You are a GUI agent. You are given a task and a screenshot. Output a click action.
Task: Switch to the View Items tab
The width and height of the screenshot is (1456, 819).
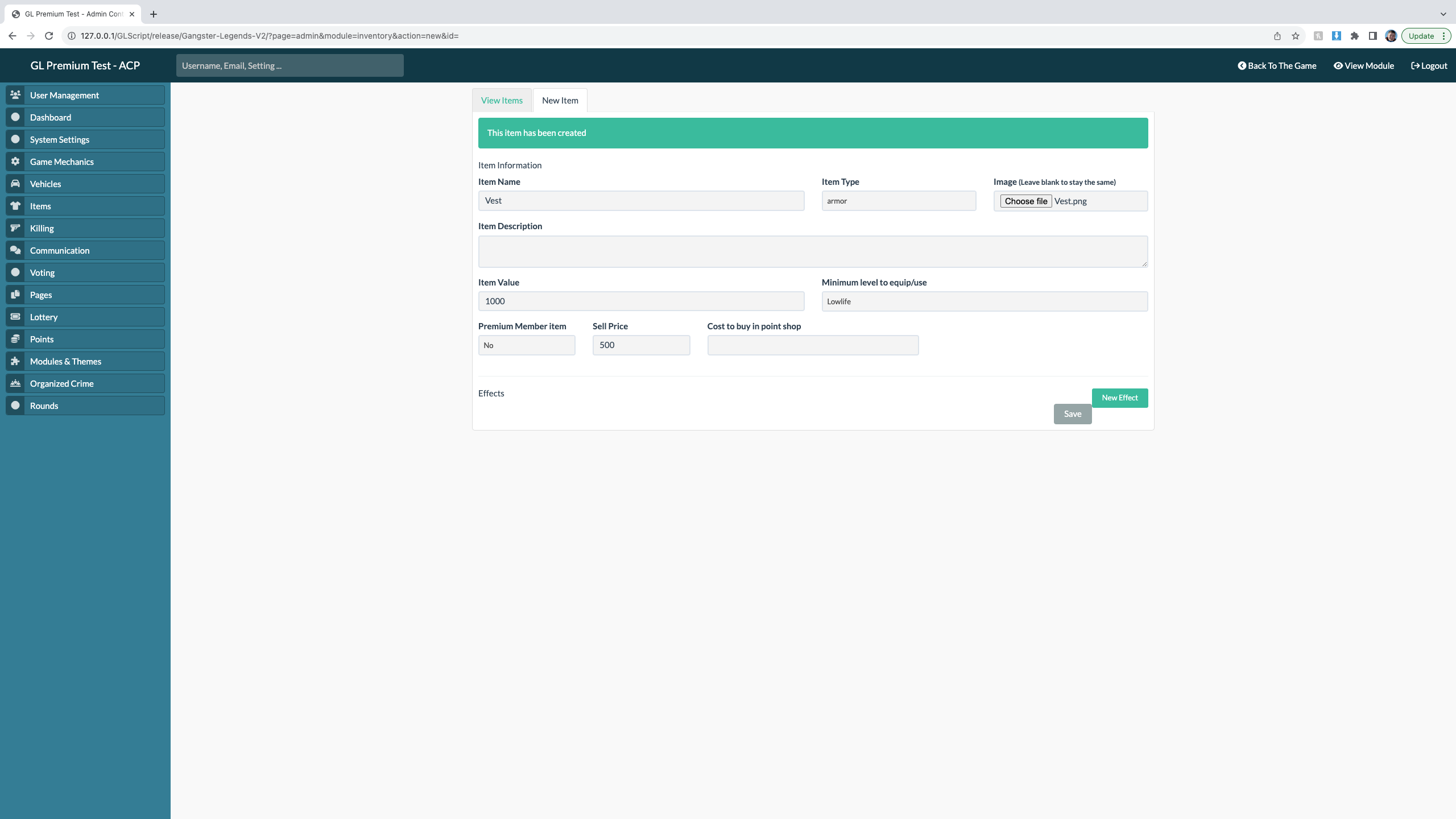(502, 101)
